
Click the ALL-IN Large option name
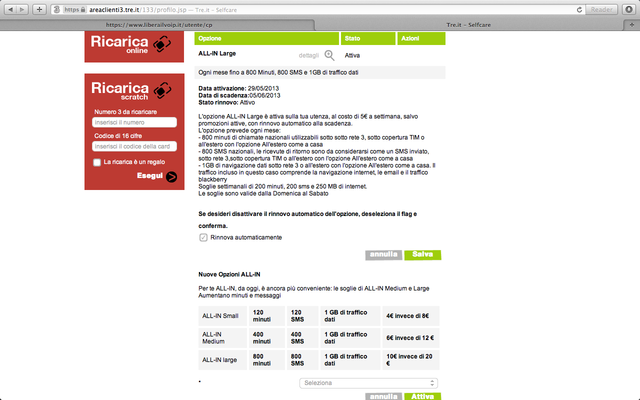point(217,53)
